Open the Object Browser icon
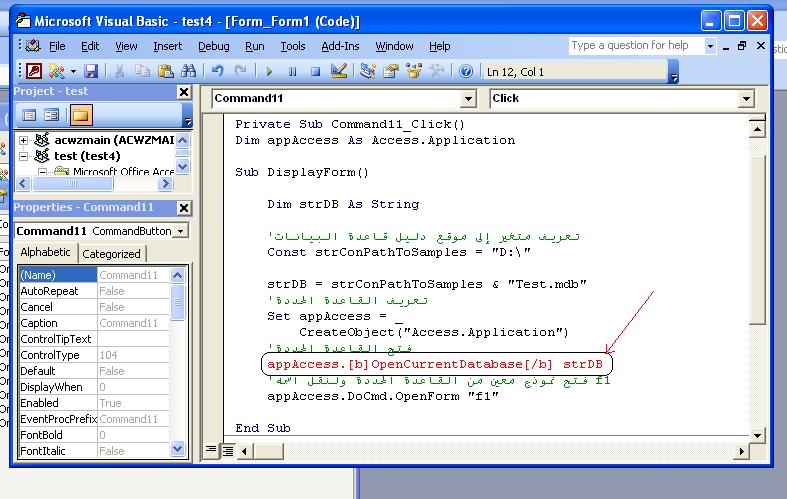The width and height of the screenshot is (787, 499). coord(414,71)
